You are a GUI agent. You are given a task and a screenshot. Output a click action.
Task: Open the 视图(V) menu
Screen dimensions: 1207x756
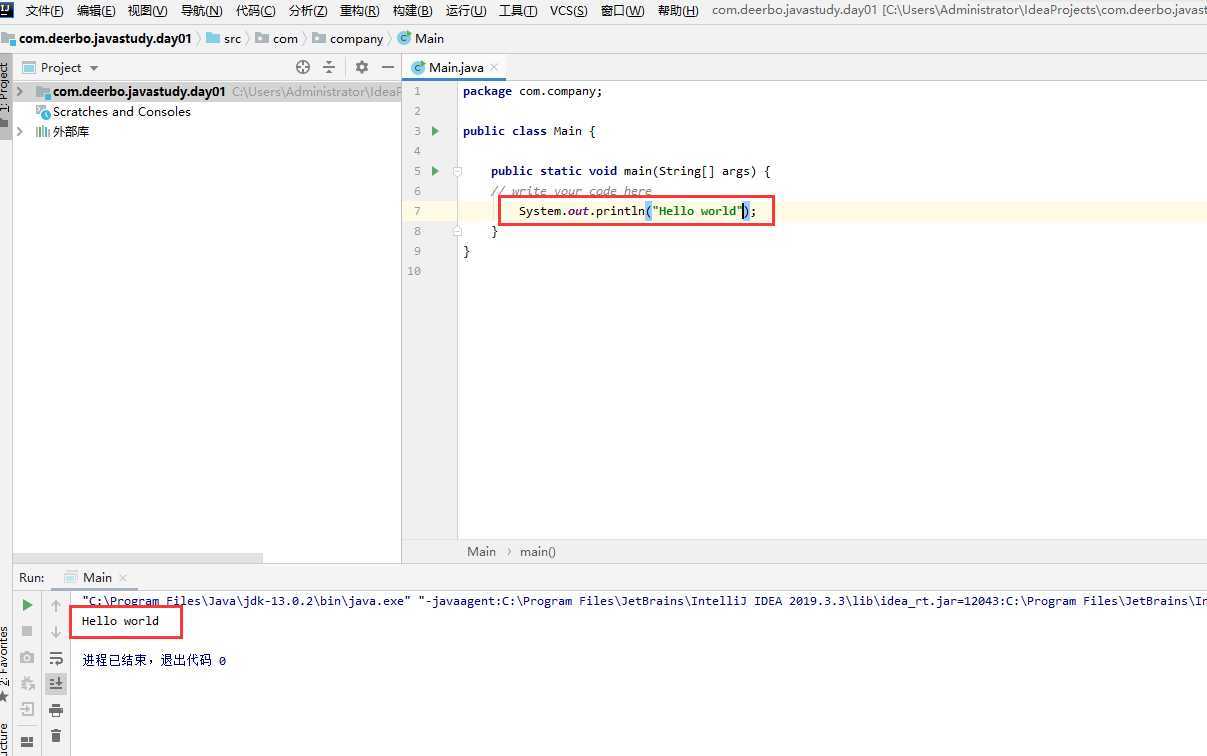point(148,11)
